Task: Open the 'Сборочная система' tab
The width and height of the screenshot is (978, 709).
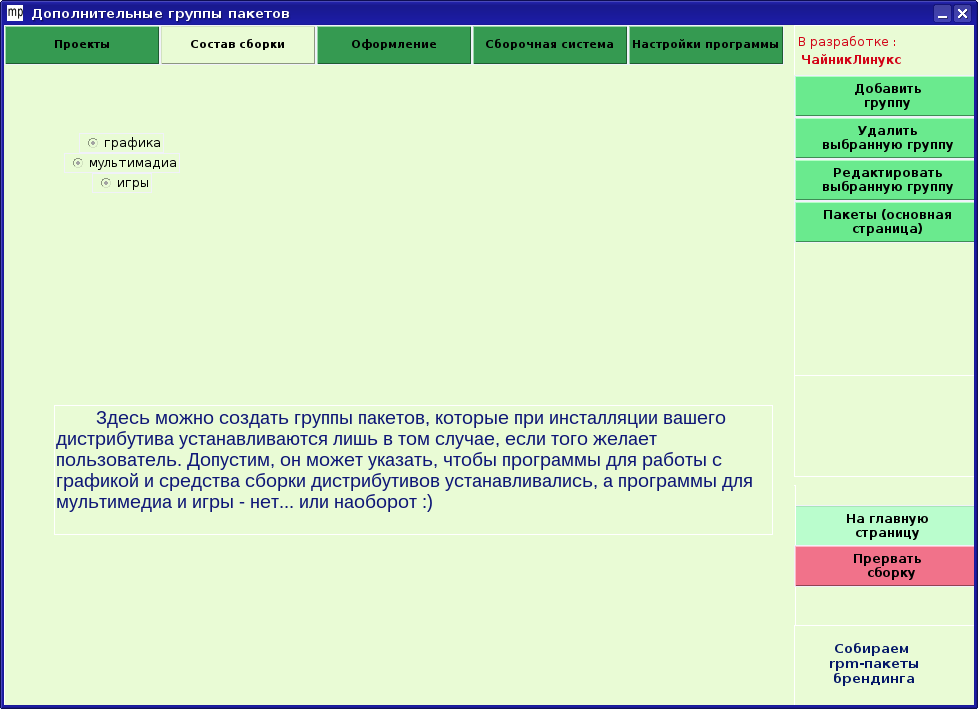Action: (x=550, y=45)
